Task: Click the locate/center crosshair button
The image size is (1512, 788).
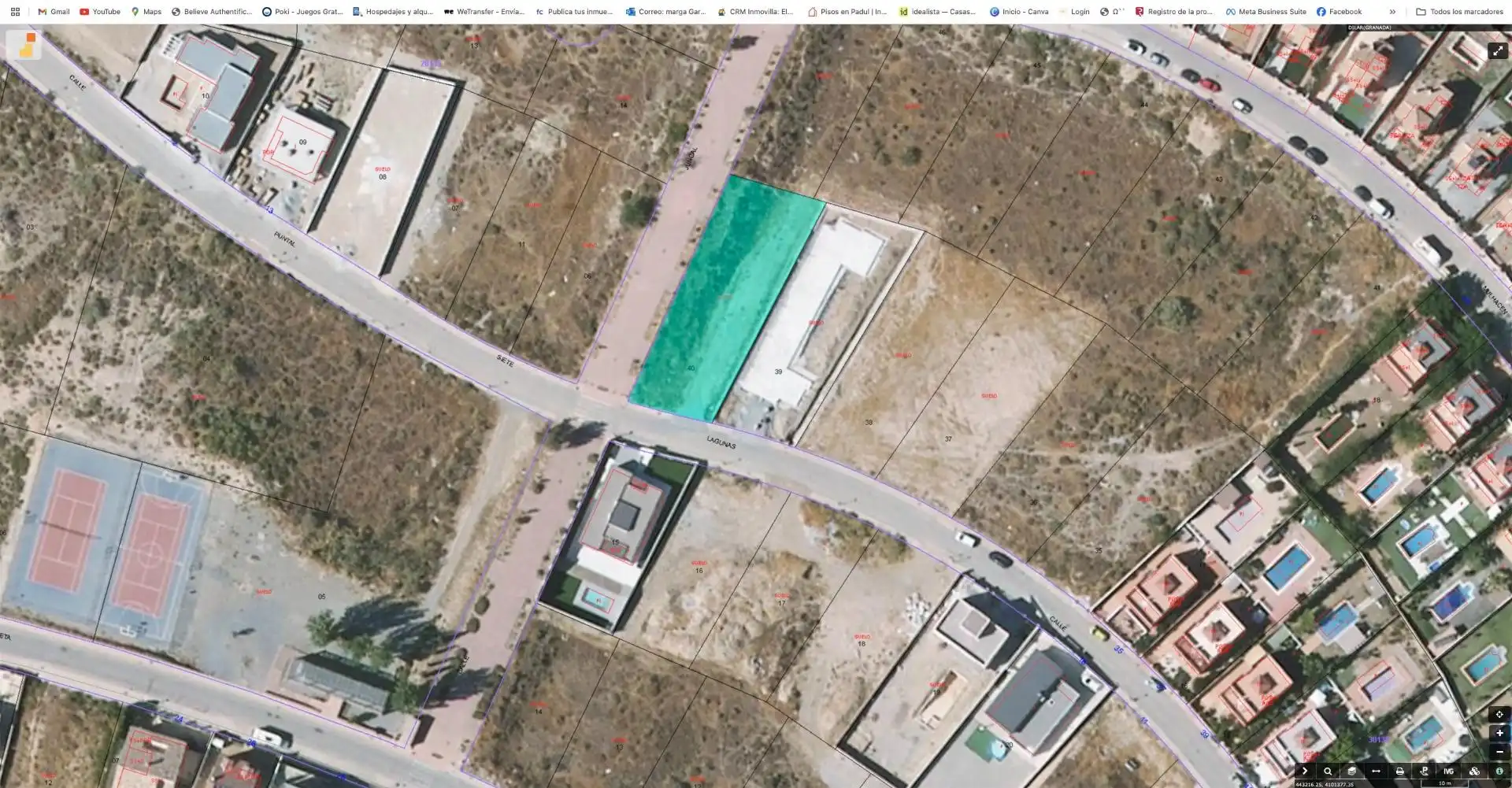Action: 1499,715
